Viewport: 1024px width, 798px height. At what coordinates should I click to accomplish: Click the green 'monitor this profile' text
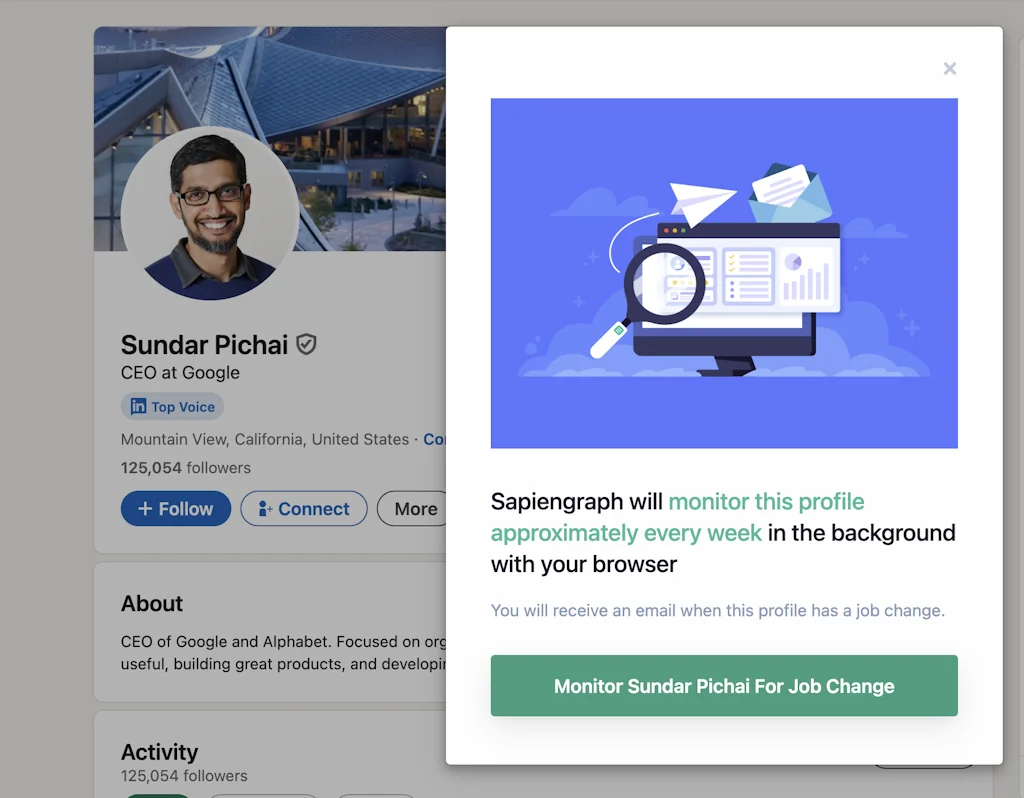766,502
